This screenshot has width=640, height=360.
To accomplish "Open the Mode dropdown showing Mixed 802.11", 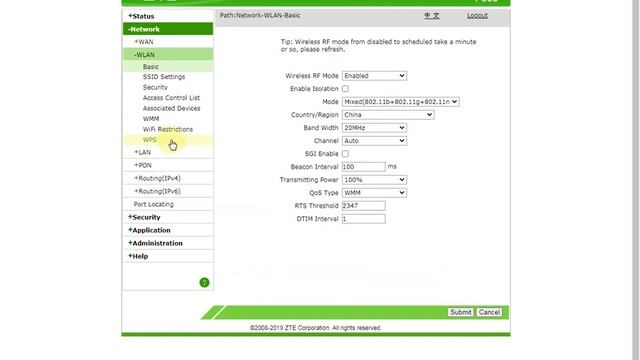I will (x=400, y=102).
